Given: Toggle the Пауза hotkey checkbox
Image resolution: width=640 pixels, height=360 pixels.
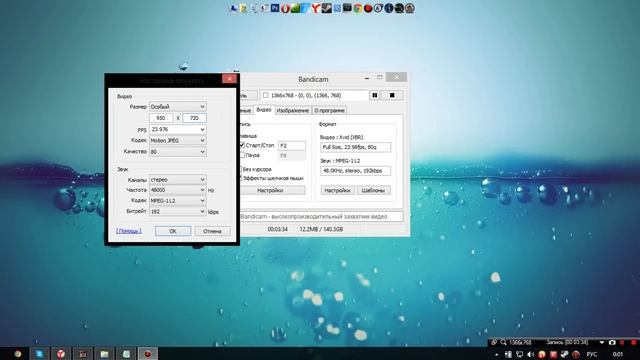Looking at the screenshot, I should 242,155.
